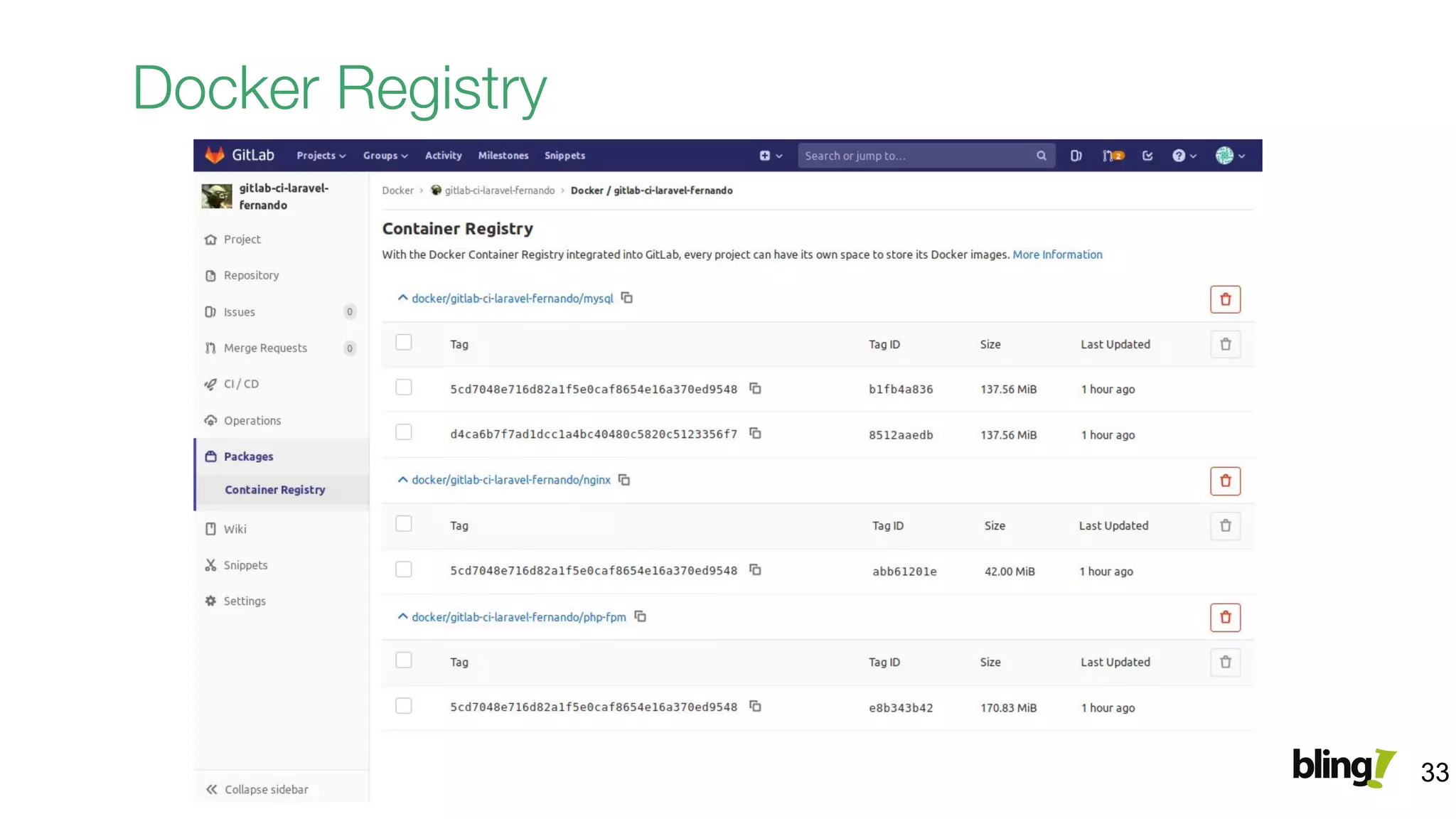Delete the mysql repository with red trash
This screenshot has width=1456, height=819.
point(1225,299)
